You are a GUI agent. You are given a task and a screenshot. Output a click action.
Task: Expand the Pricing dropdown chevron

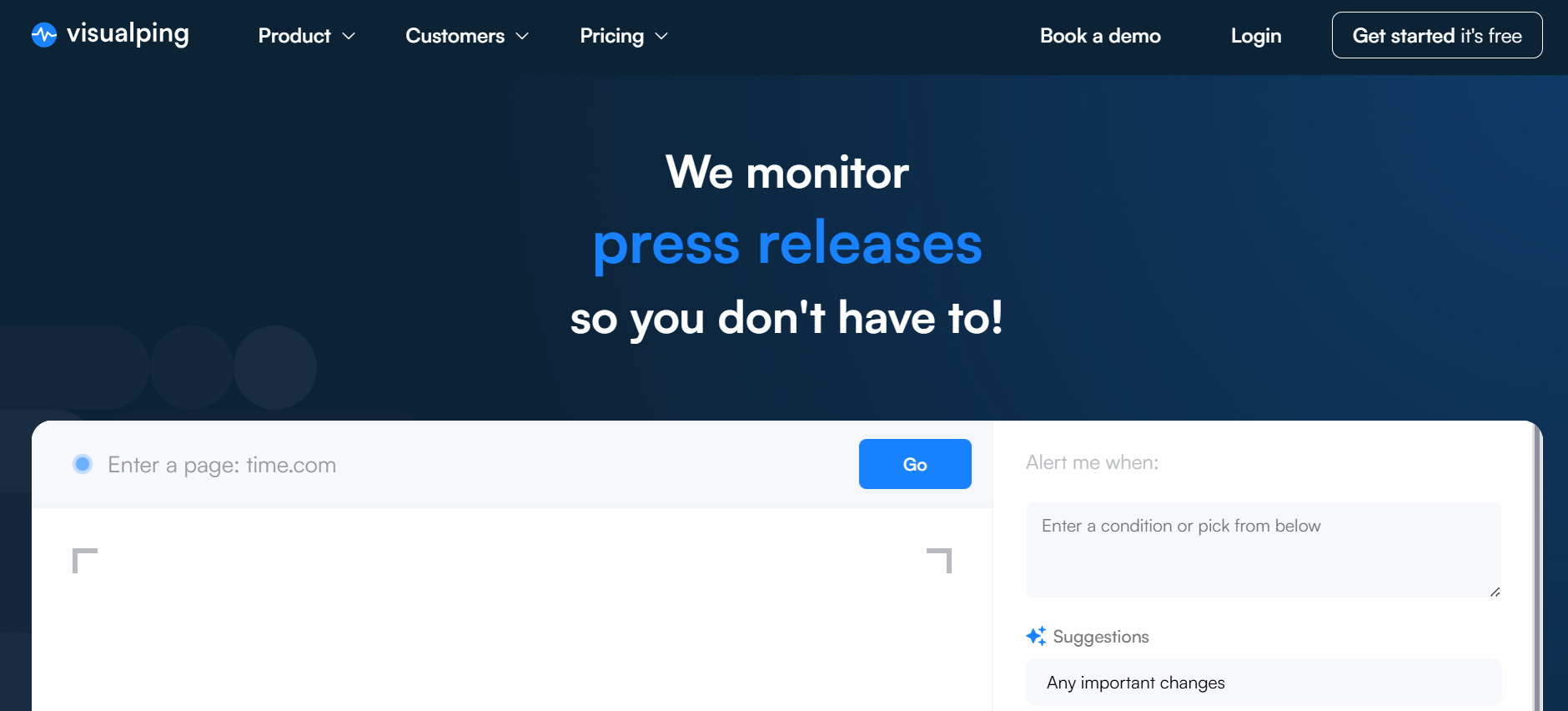point(662,36)
